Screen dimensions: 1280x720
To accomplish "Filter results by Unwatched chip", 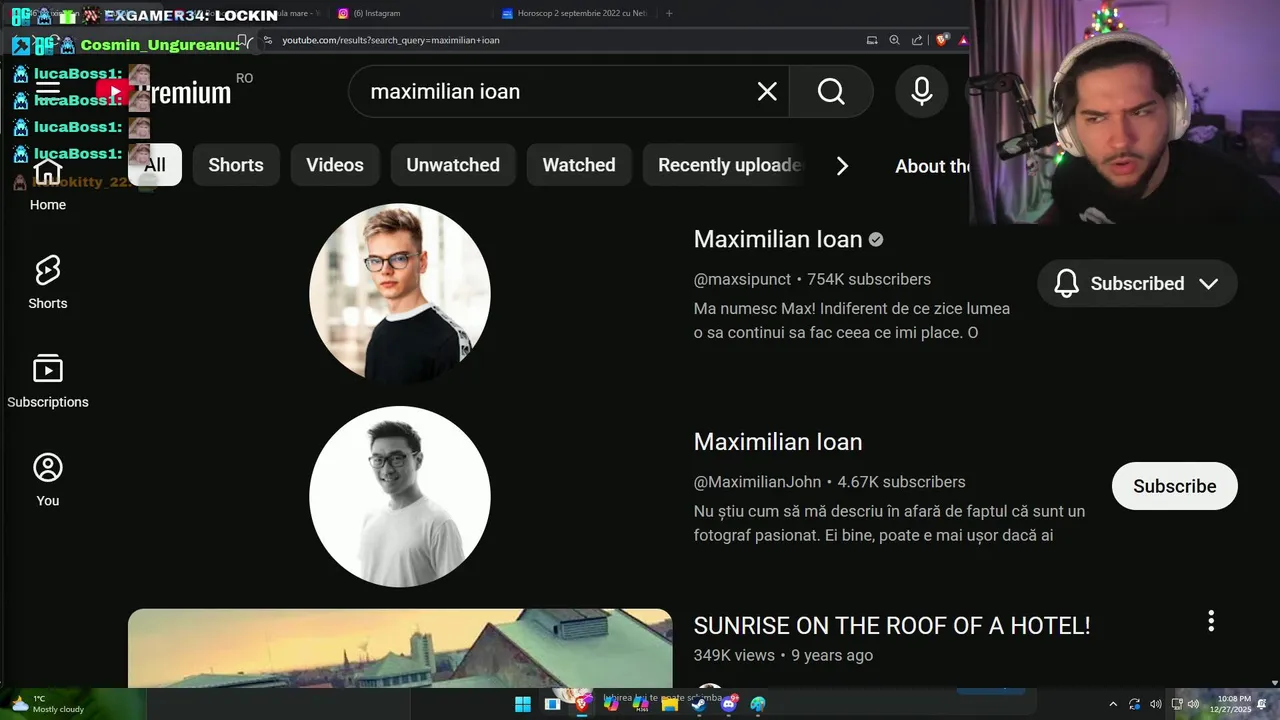I will point(453,165).
